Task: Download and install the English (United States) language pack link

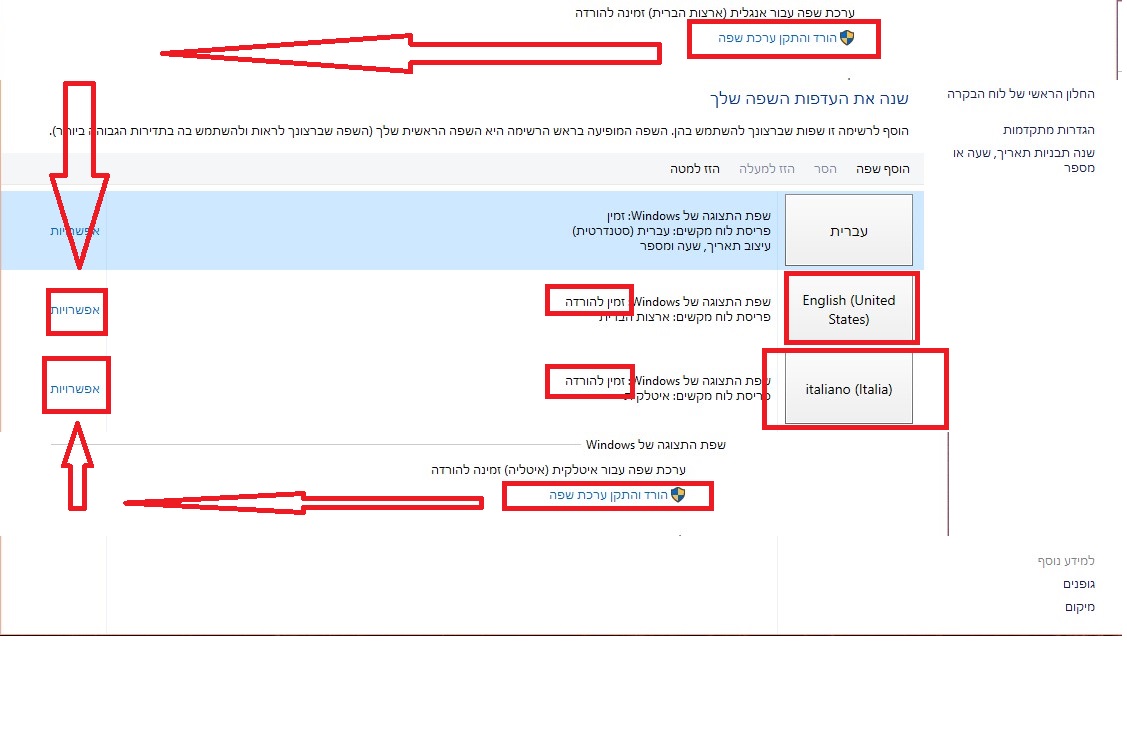Action: pyautogui.click(x=778, y=38)
